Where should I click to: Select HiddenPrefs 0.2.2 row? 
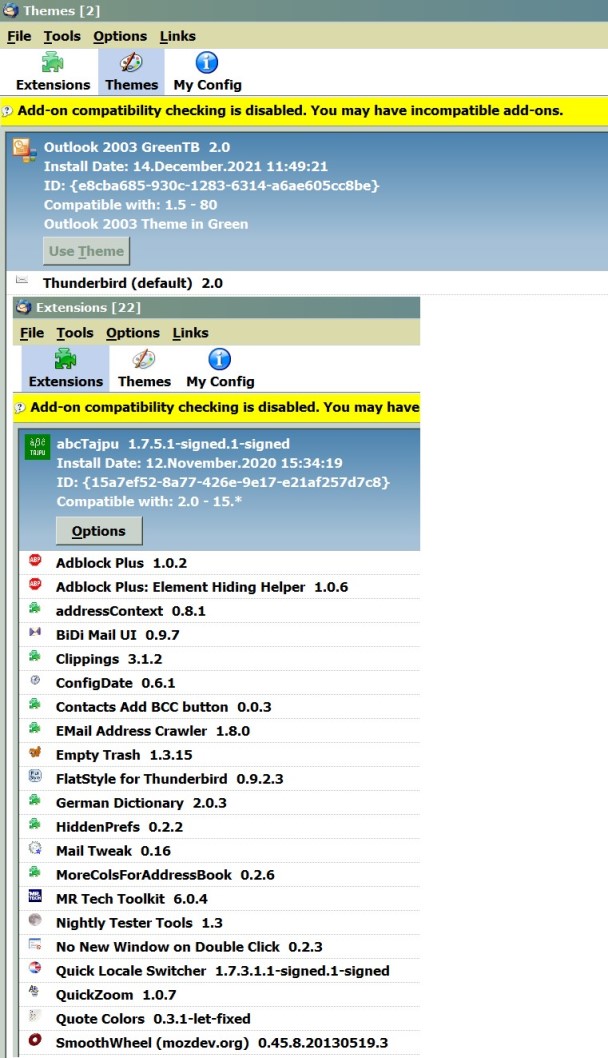pyautogui.click(x=219, y=827)
